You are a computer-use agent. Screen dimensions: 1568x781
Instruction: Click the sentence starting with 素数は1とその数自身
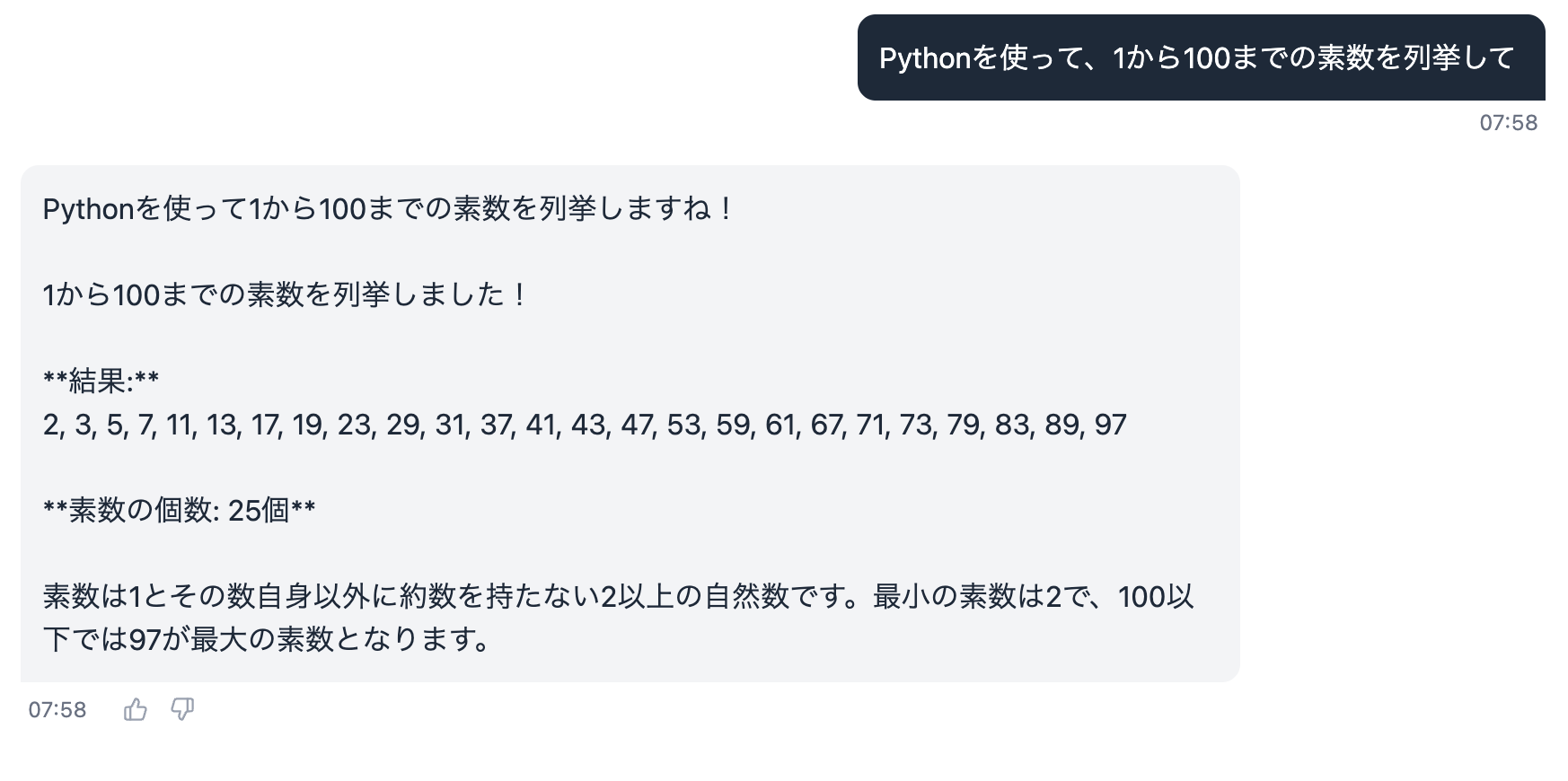click(618, 596)
